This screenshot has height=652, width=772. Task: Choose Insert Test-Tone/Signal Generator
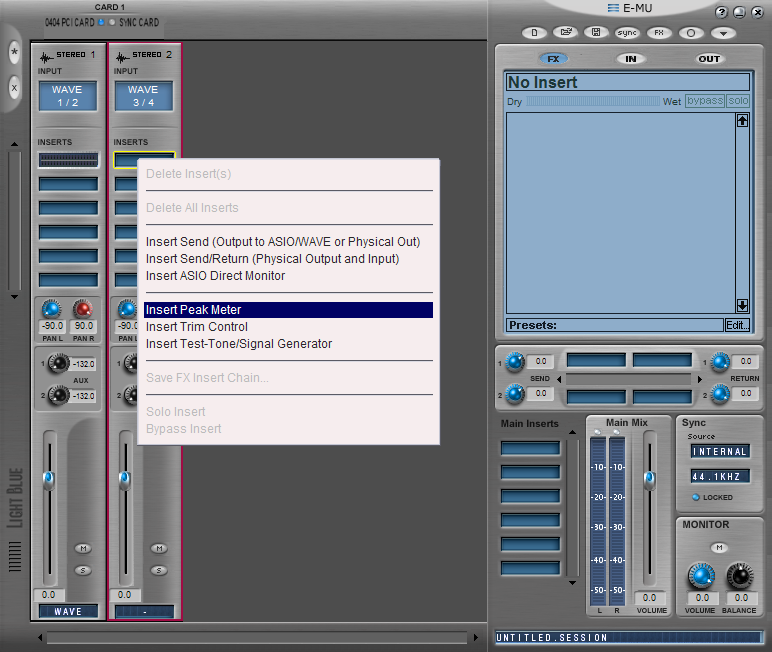(289, 344)
